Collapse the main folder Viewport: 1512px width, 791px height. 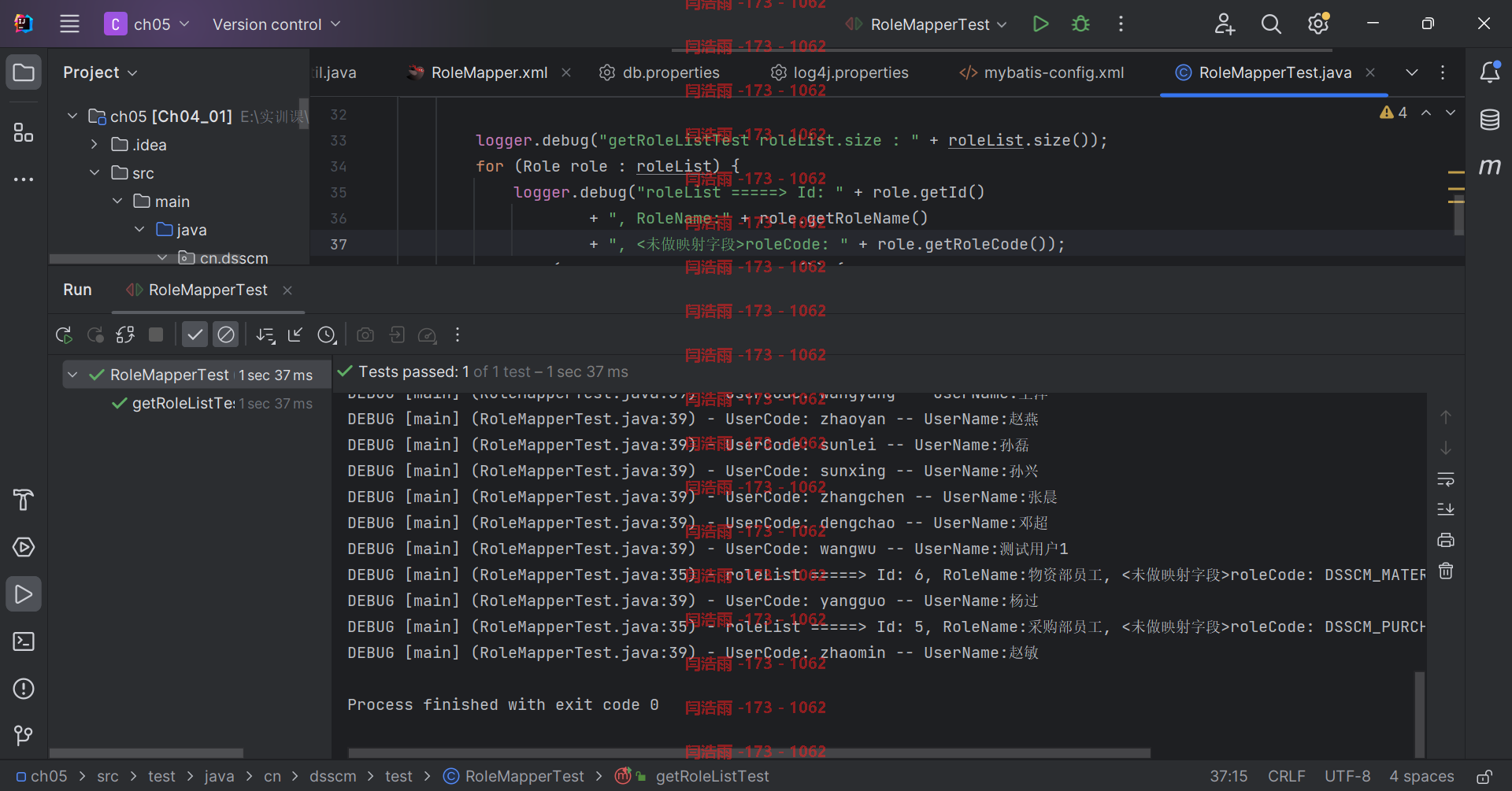click(x=117, y=201)
